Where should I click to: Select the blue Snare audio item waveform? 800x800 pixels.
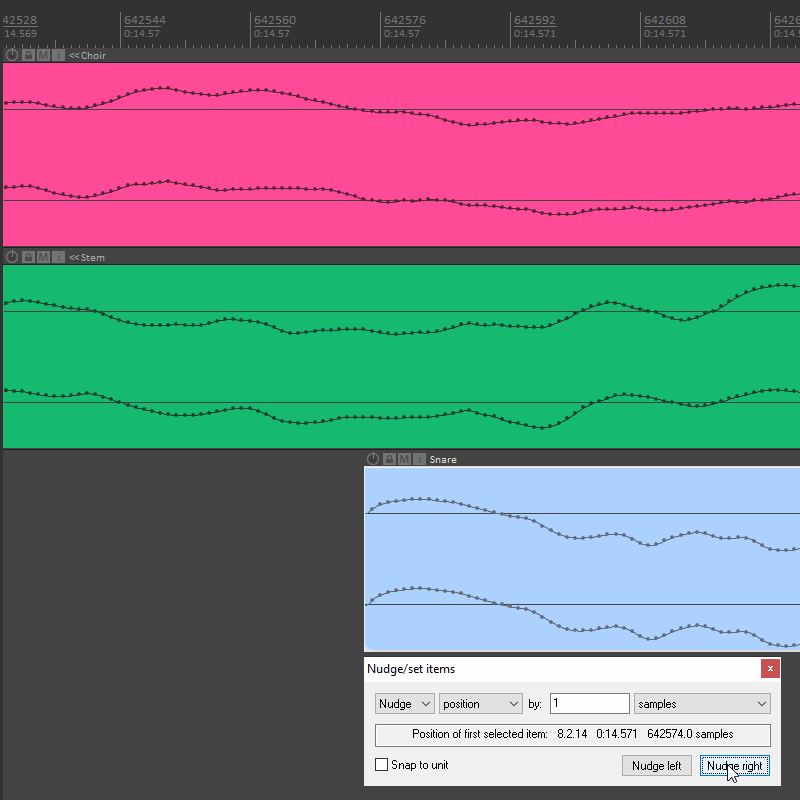coord(582,559)
